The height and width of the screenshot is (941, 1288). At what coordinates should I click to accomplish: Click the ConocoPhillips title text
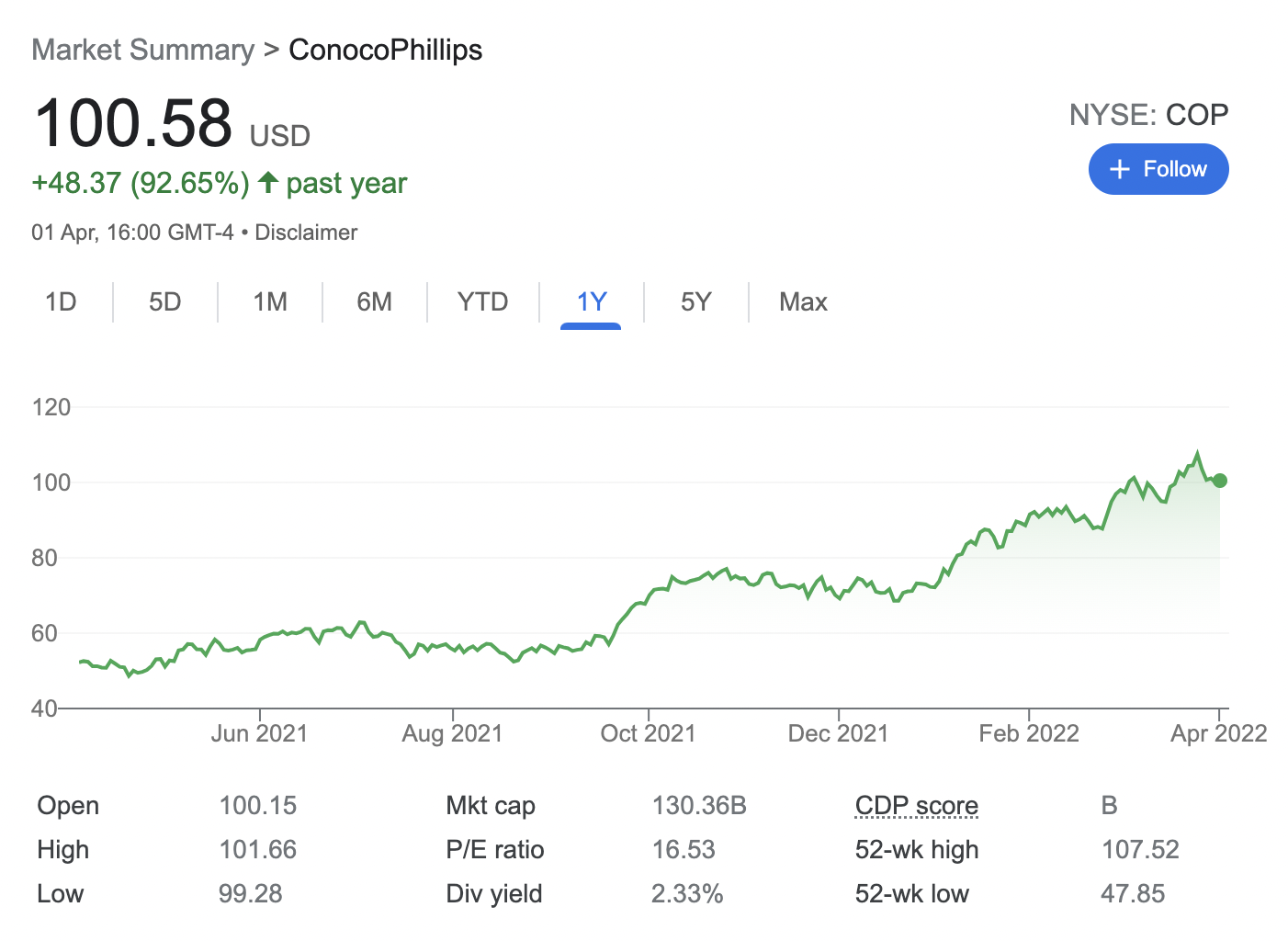[385, 50]
